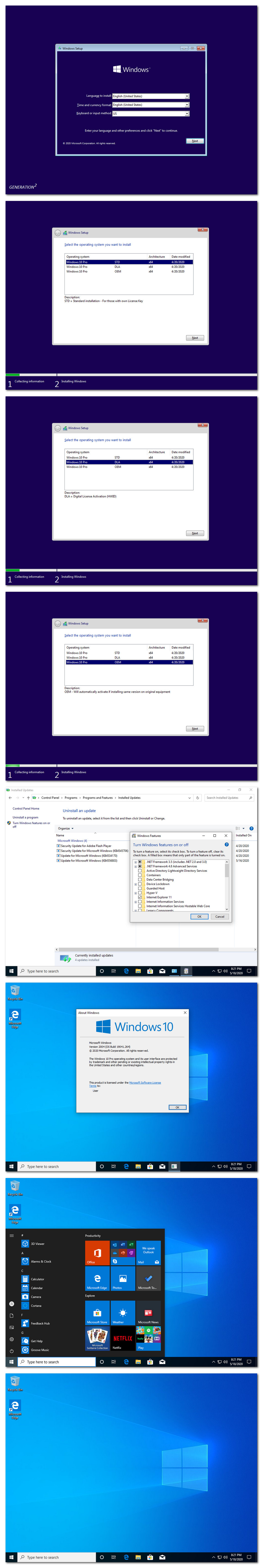Viewport: 263px width, 1568px height.
Task: Open Microsoft Solitaire Collection tile
Action: [x=97, y=1339]
